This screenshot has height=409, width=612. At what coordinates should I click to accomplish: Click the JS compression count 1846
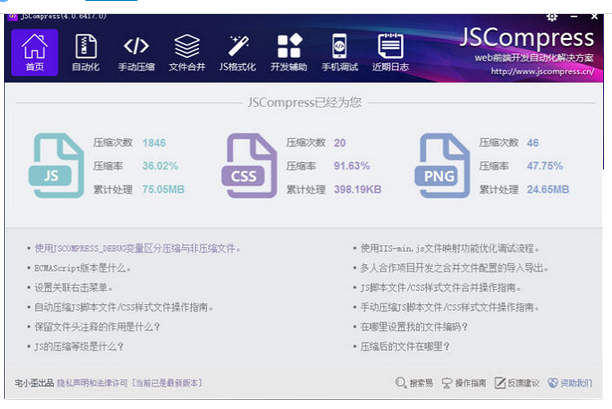pos(154,143)
